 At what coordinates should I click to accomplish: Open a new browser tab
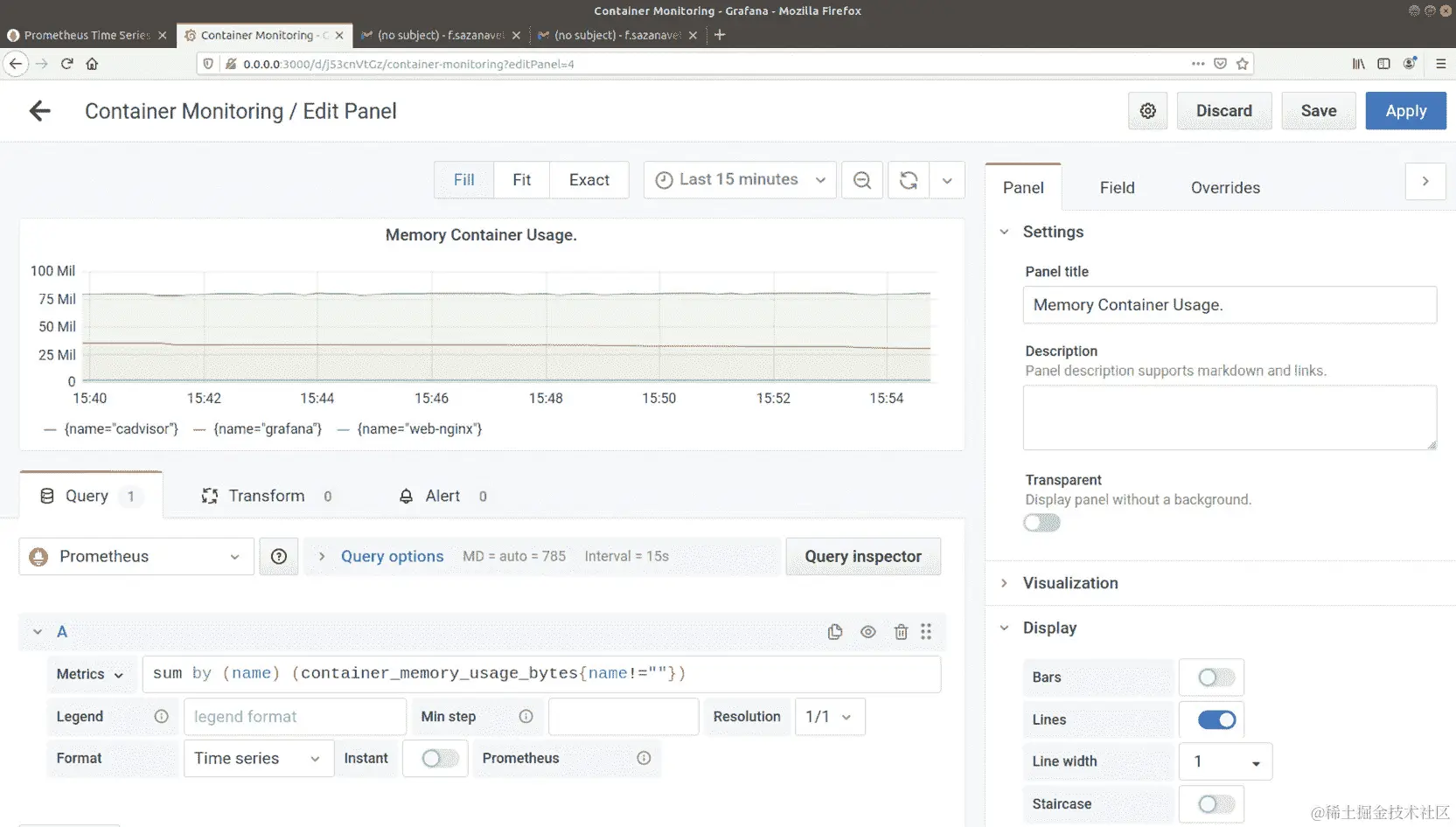(x=720, y=35)
